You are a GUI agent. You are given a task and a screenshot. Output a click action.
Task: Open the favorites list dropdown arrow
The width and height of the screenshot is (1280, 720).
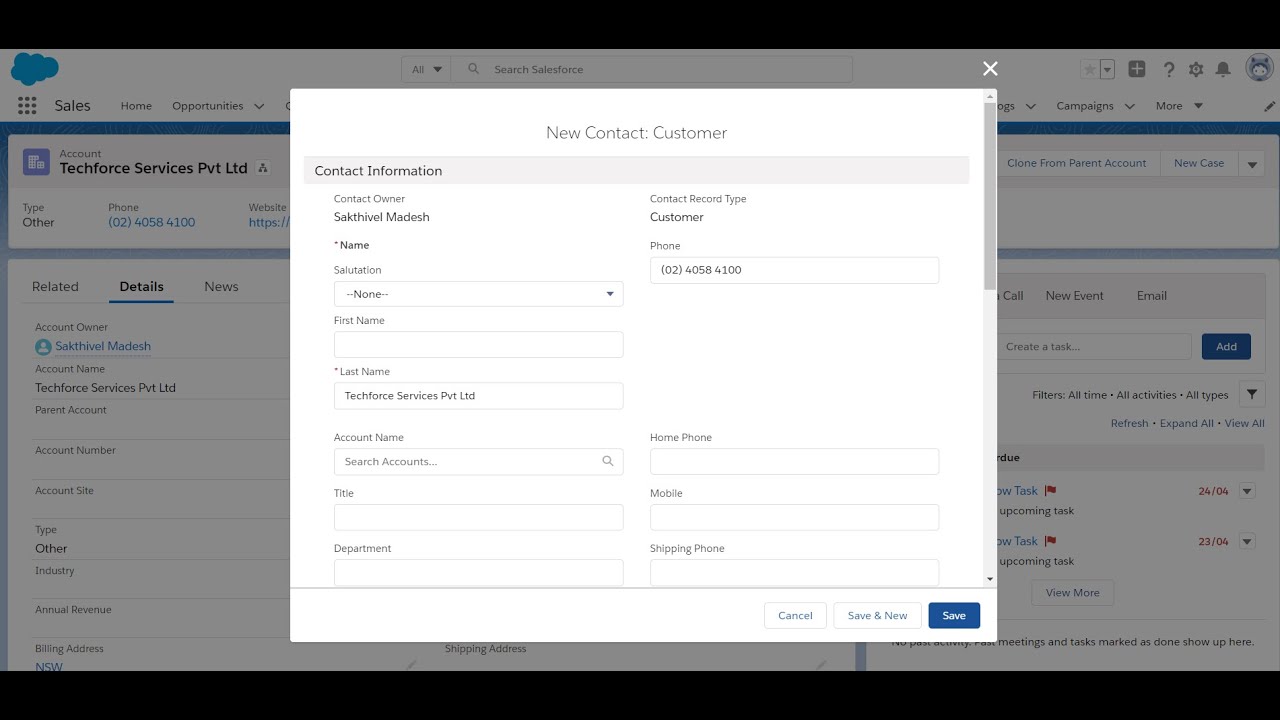point(1107,69)
